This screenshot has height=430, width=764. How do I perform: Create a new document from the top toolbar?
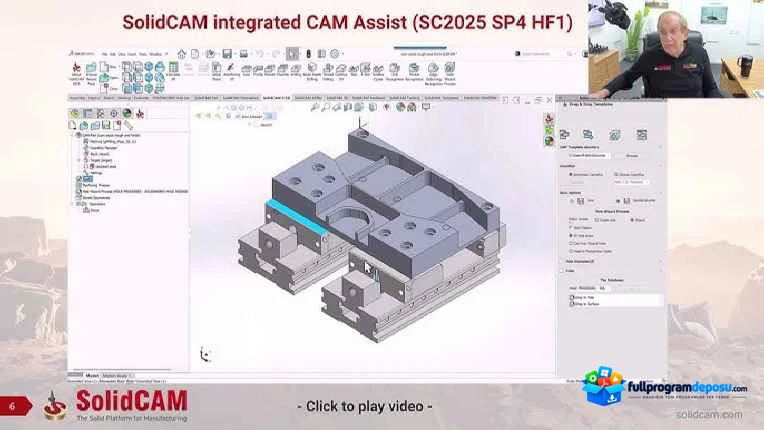[195, 54]
